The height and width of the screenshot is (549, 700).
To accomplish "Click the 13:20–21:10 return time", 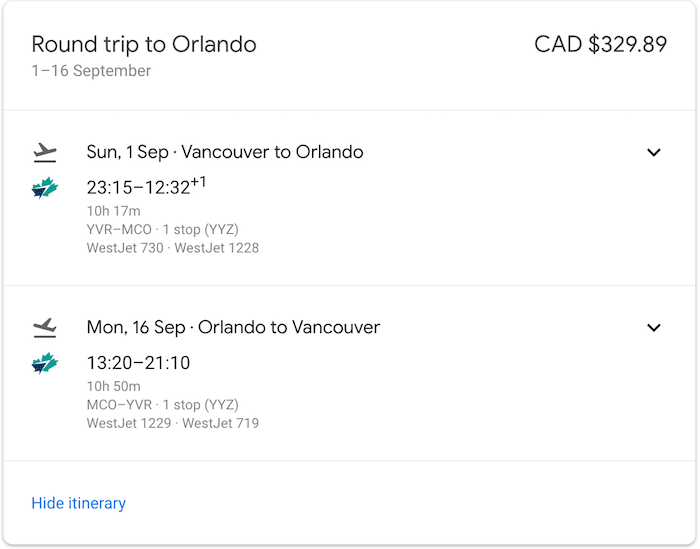I will (x=138, y=363).
